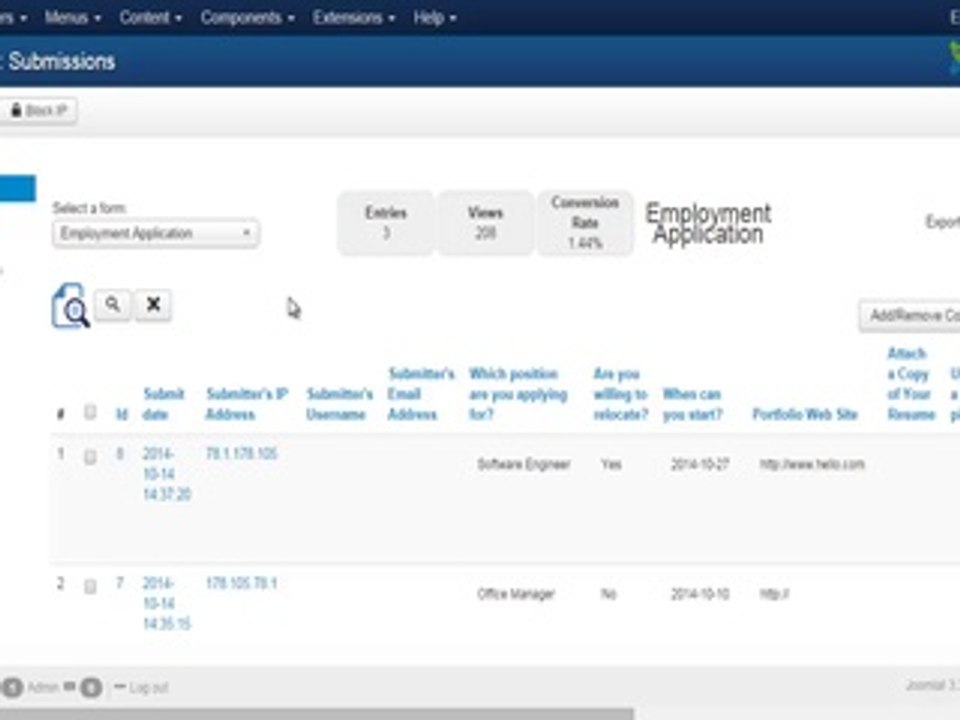
Task: Click the Conversion Rate box
Action: pyautogui.click(x=585, y=223)
